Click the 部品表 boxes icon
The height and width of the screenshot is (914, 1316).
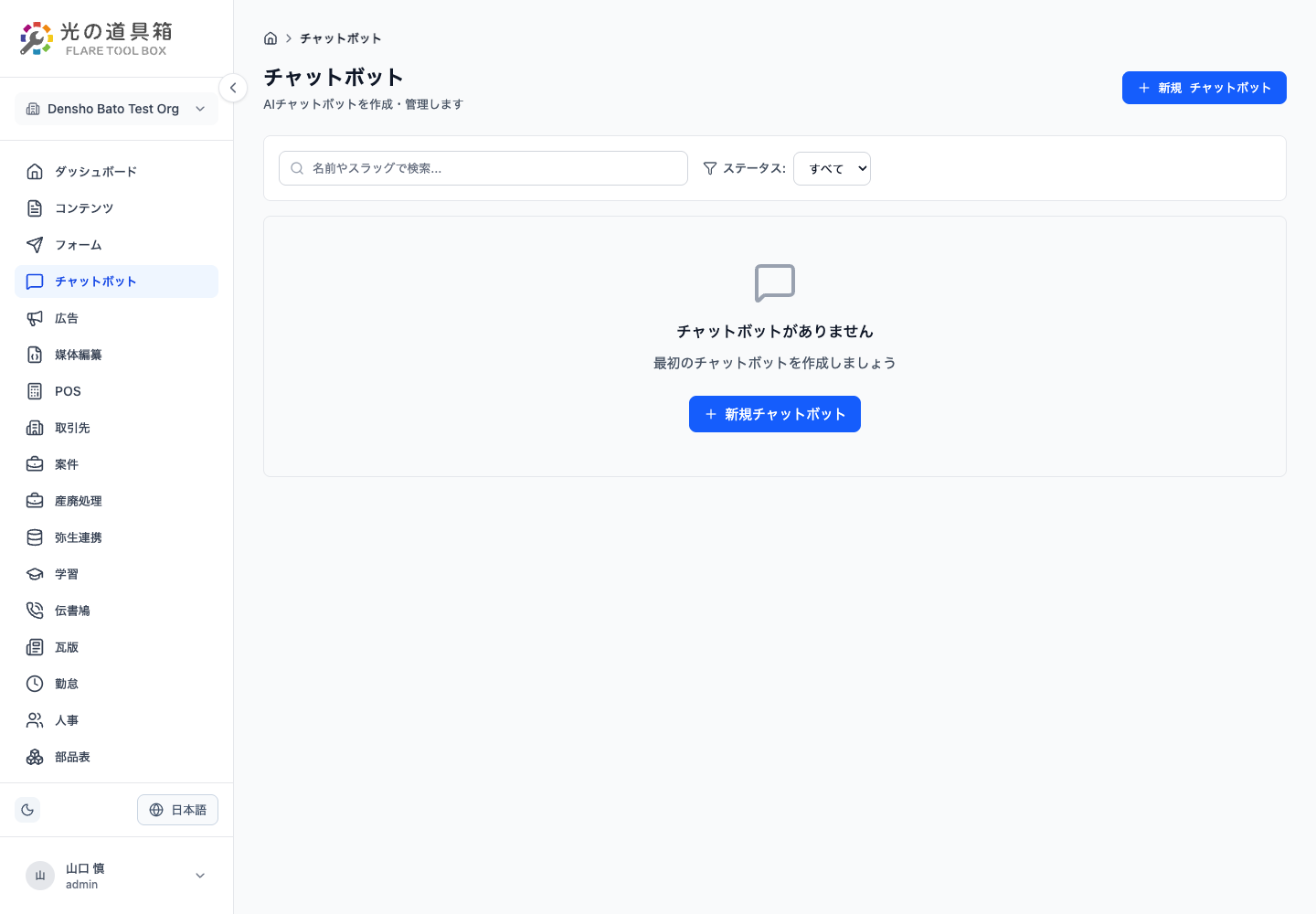35,757
